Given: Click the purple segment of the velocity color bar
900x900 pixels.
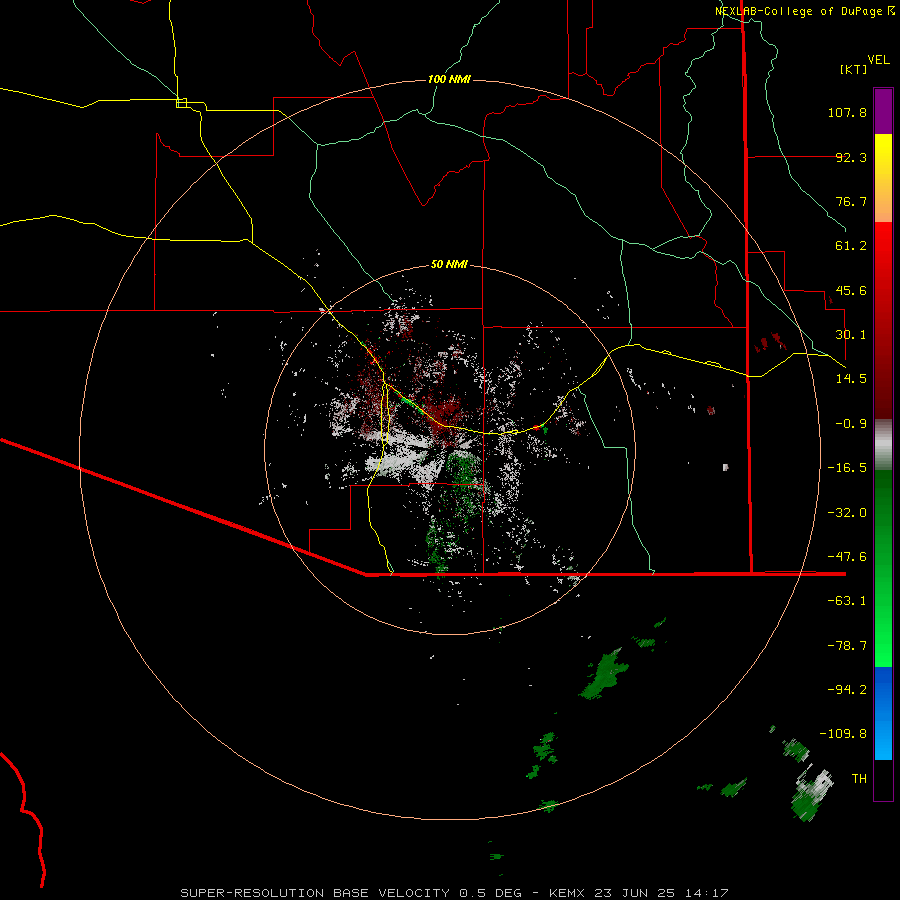Looking at the screenshot, I should point(883,111).
